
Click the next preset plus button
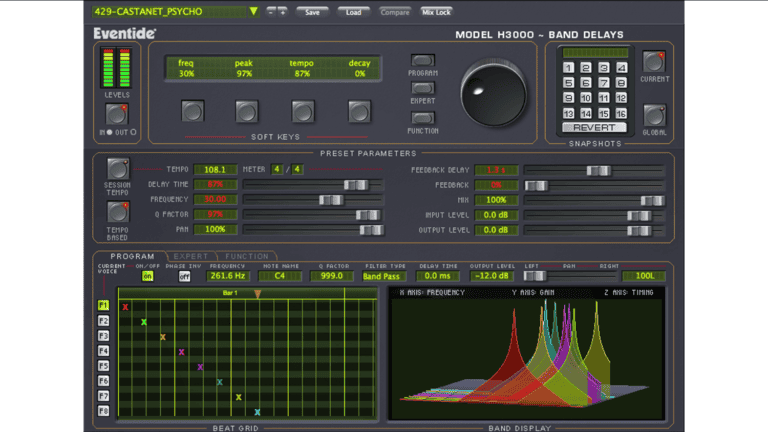tap(283, 12)
